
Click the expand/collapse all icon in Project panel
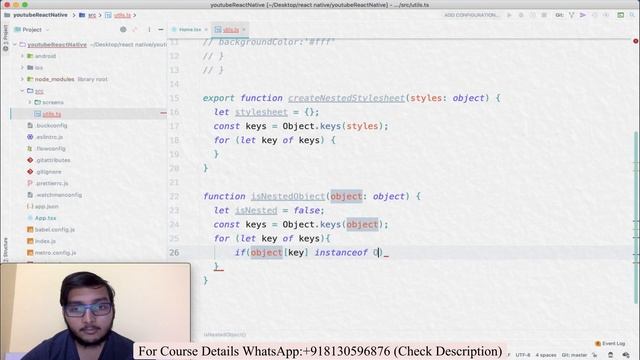point(135,29)
